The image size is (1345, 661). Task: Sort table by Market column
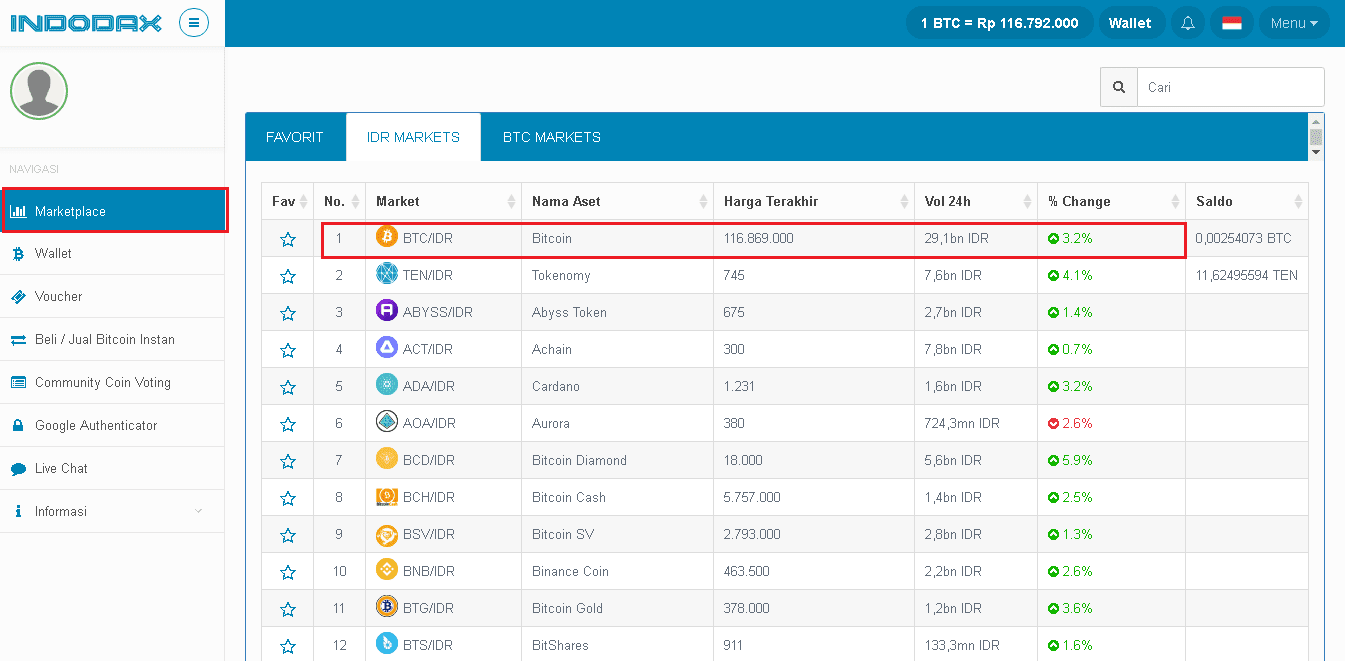point(443,201)
